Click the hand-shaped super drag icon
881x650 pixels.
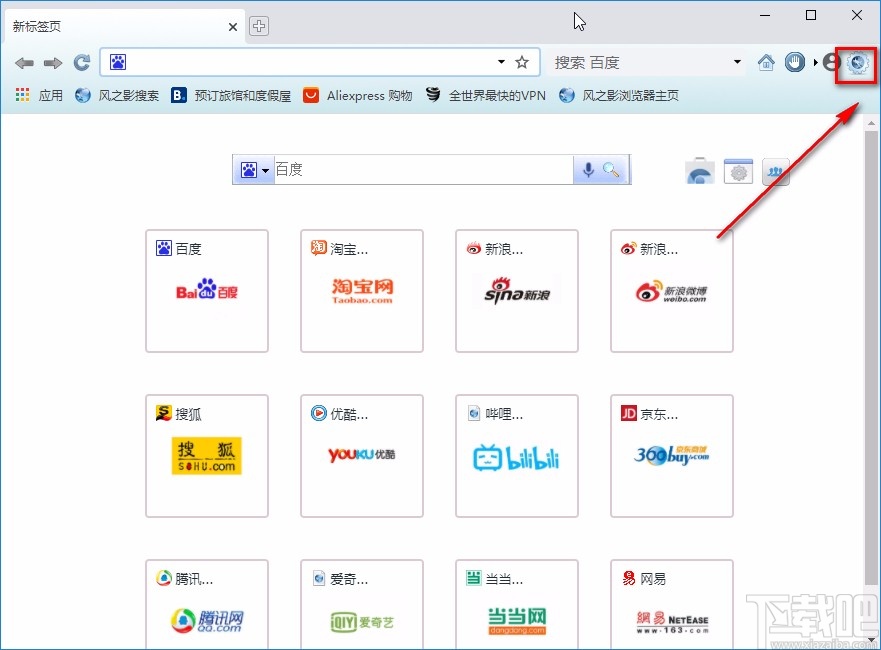coord(794,62)
